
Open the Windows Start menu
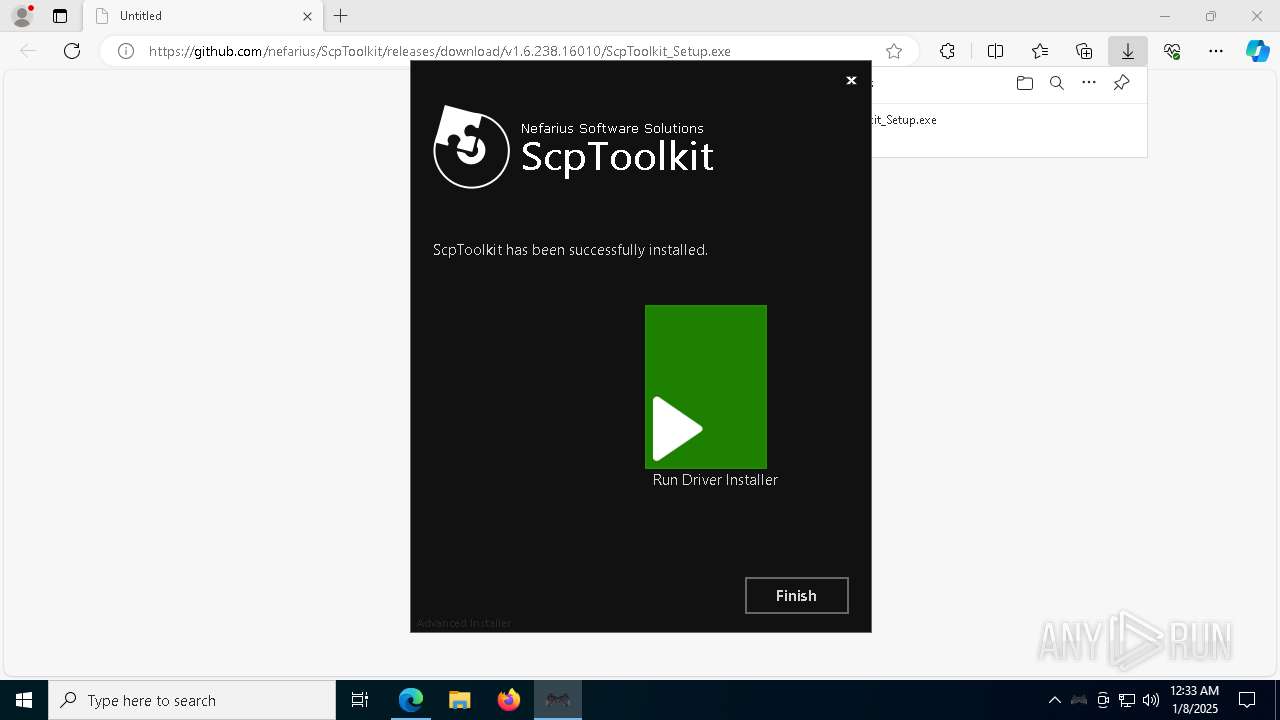[24, 700]
